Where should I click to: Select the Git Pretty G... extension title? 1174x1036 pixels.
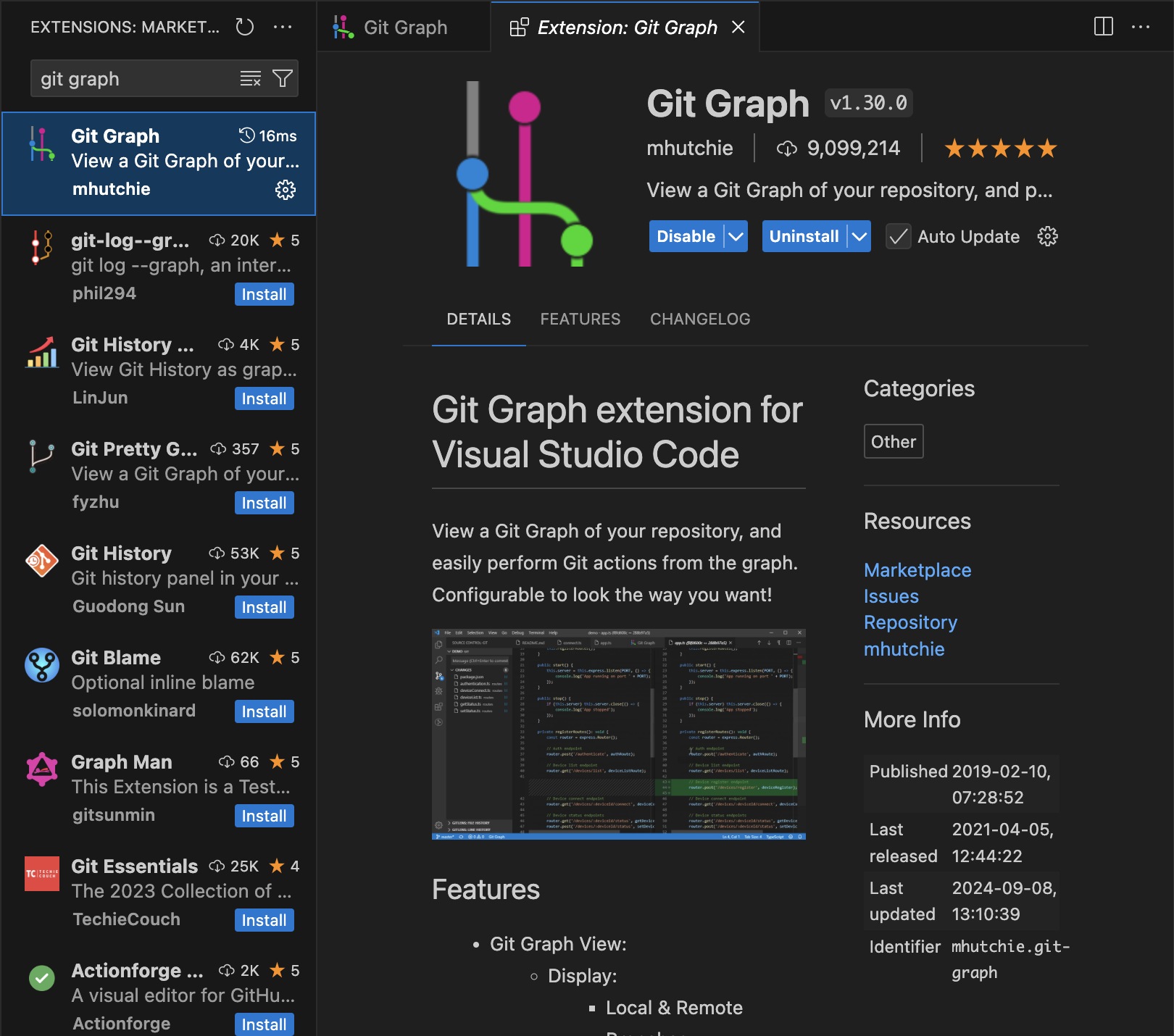[x=134, y=449]
